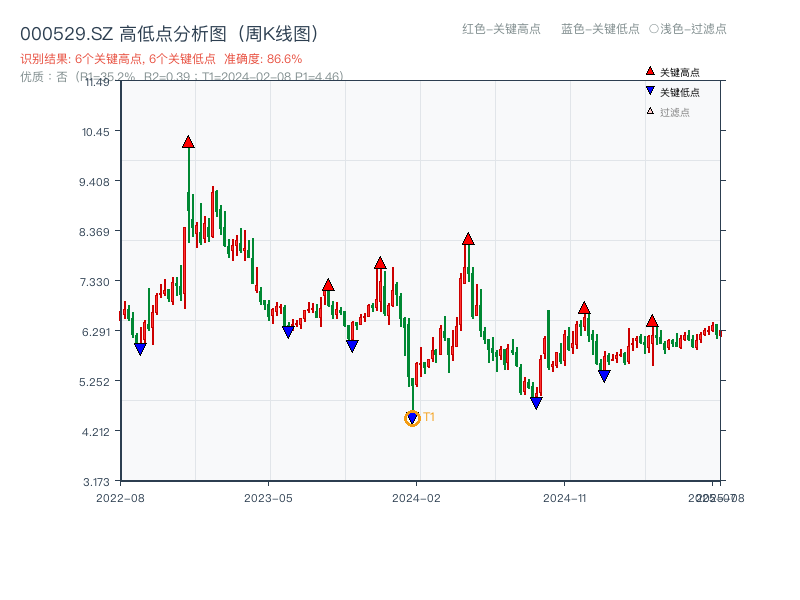Select the blue low triangle just before 2024-11
This screenshot has width=800, height=600.
(536, 403)
